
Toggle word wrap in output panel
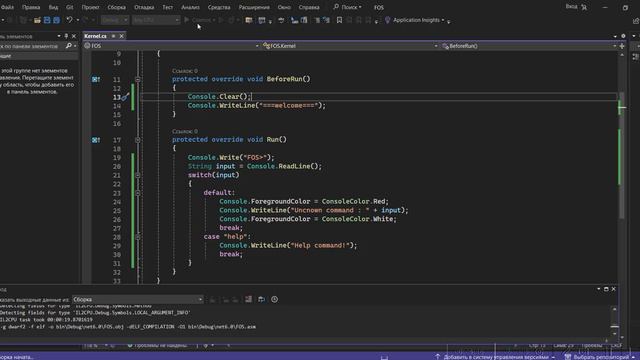pos(261,300)
